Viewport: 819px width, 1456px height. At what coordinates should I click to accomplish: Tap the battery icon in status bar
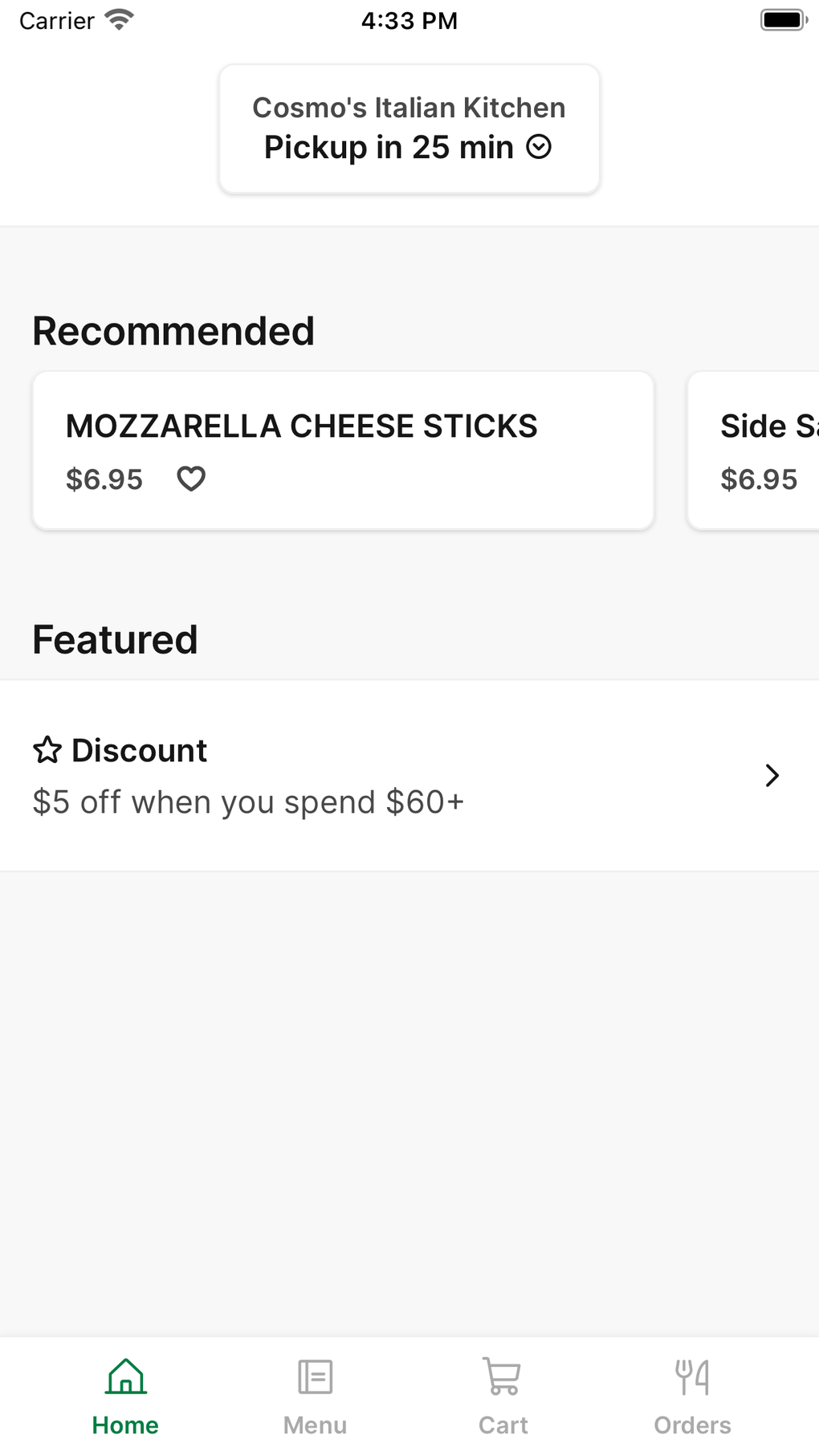point(783,20)
